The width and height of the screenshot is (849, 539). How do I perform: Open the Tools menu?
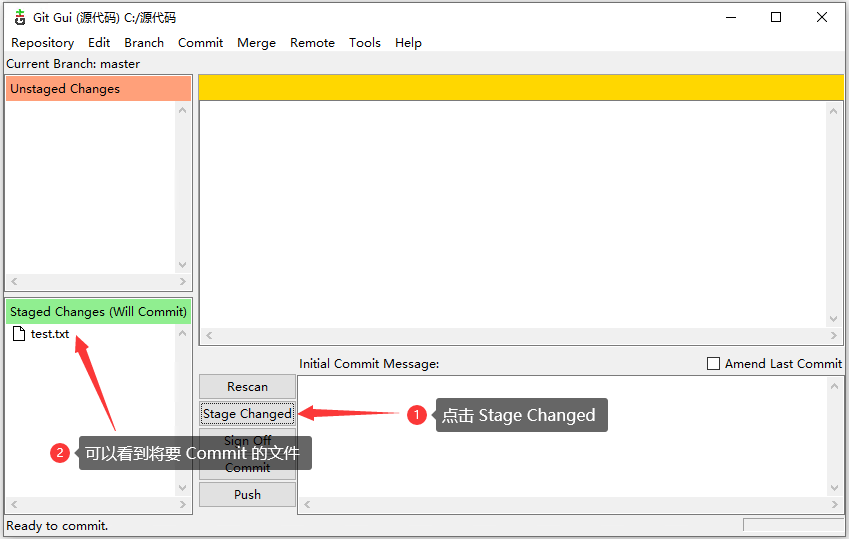[x=365, y=43]
